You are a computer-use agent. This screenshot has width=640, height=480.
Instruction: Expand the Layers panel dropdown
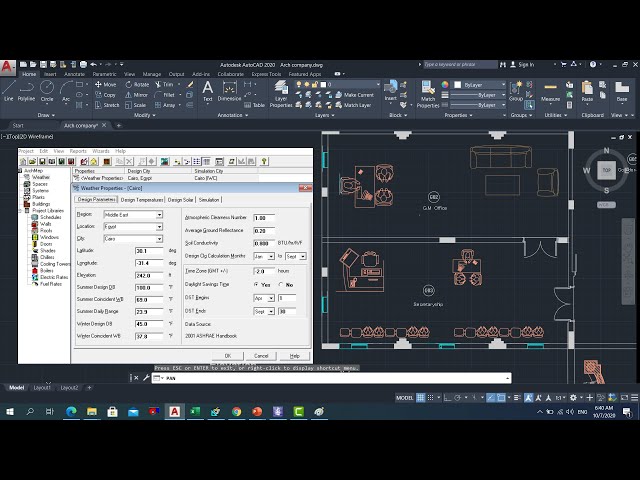click(325, 115)
